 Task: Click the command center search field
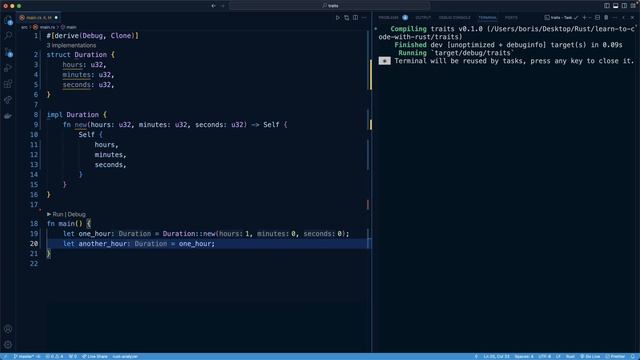click(x=330, y=6)
